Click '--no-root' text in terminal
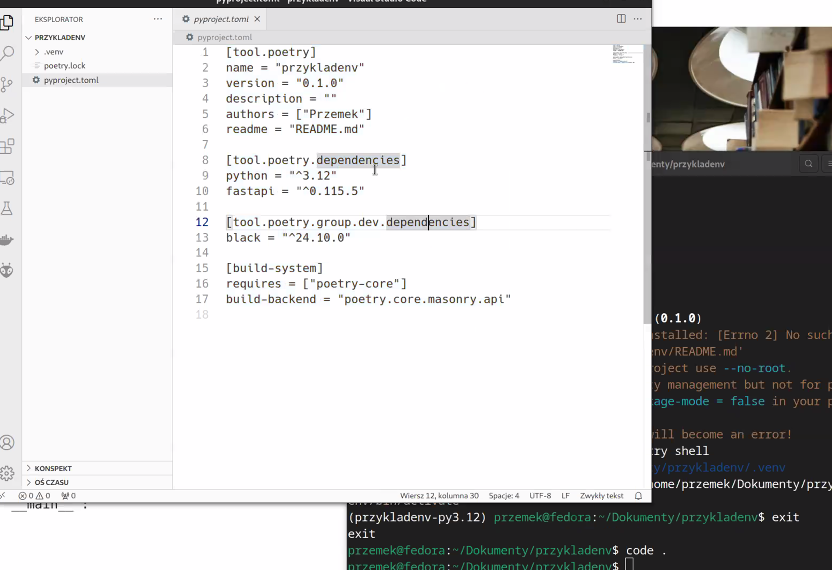Image resolution: width=832 pixels, height=570 pixels. [x=755, y=368]
